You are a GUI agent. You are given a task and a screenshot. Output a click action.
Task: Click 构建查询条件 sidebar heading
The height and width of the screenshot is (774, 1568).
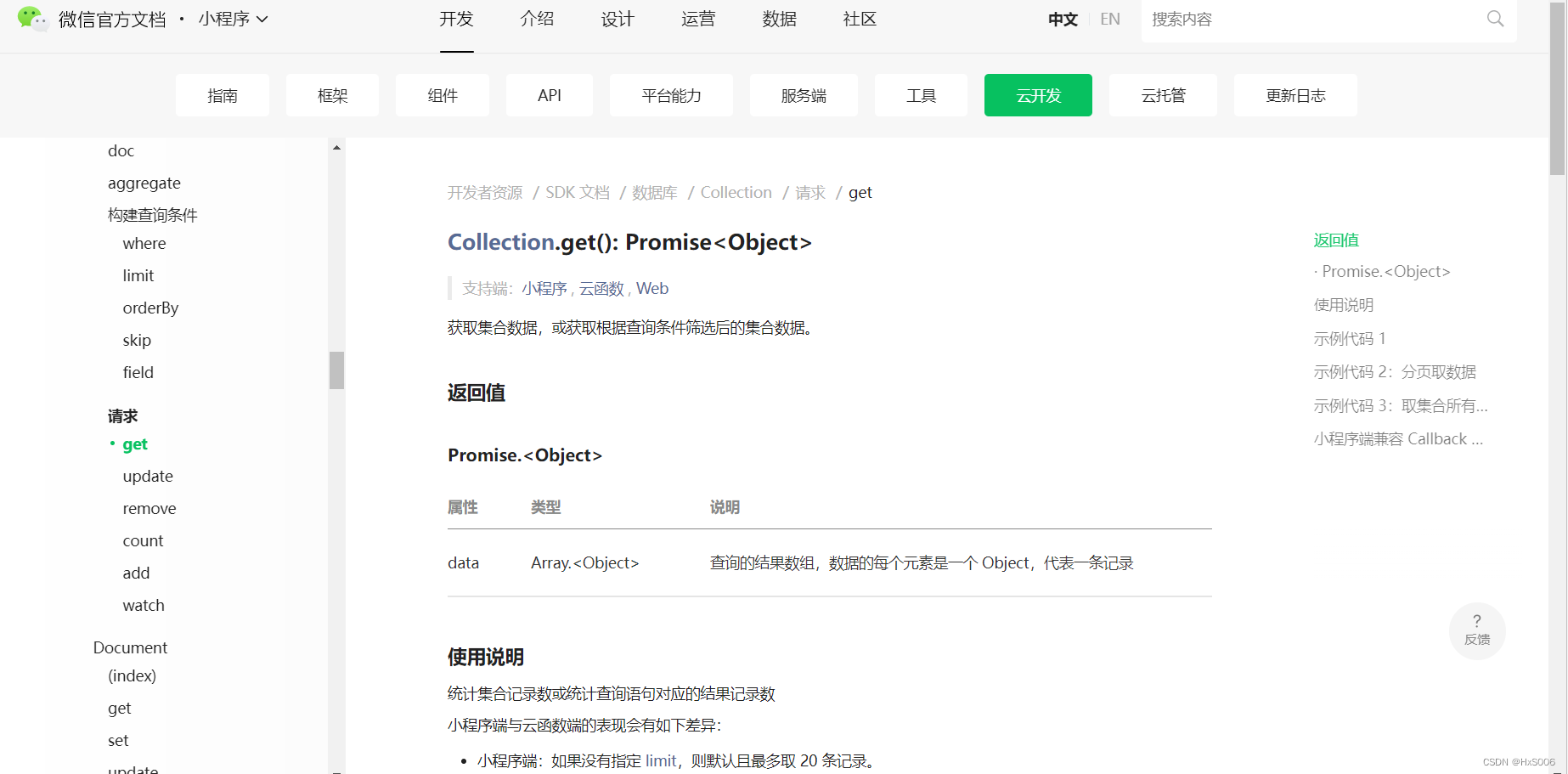pos(153,215)
